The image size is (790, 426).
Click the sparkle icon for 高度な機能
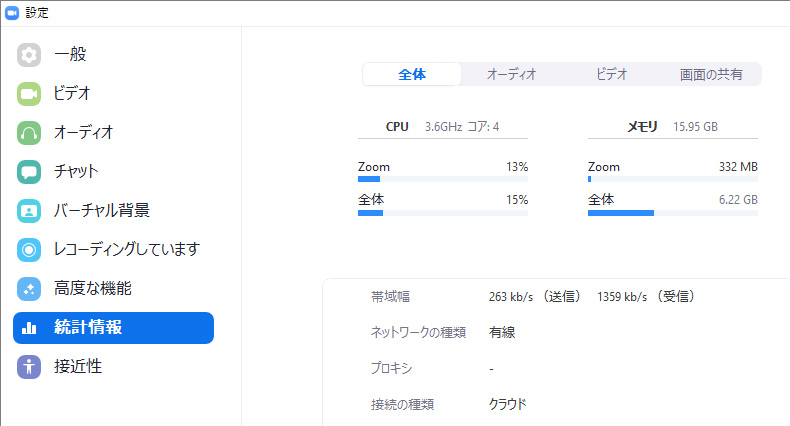(x=29, y=289)
